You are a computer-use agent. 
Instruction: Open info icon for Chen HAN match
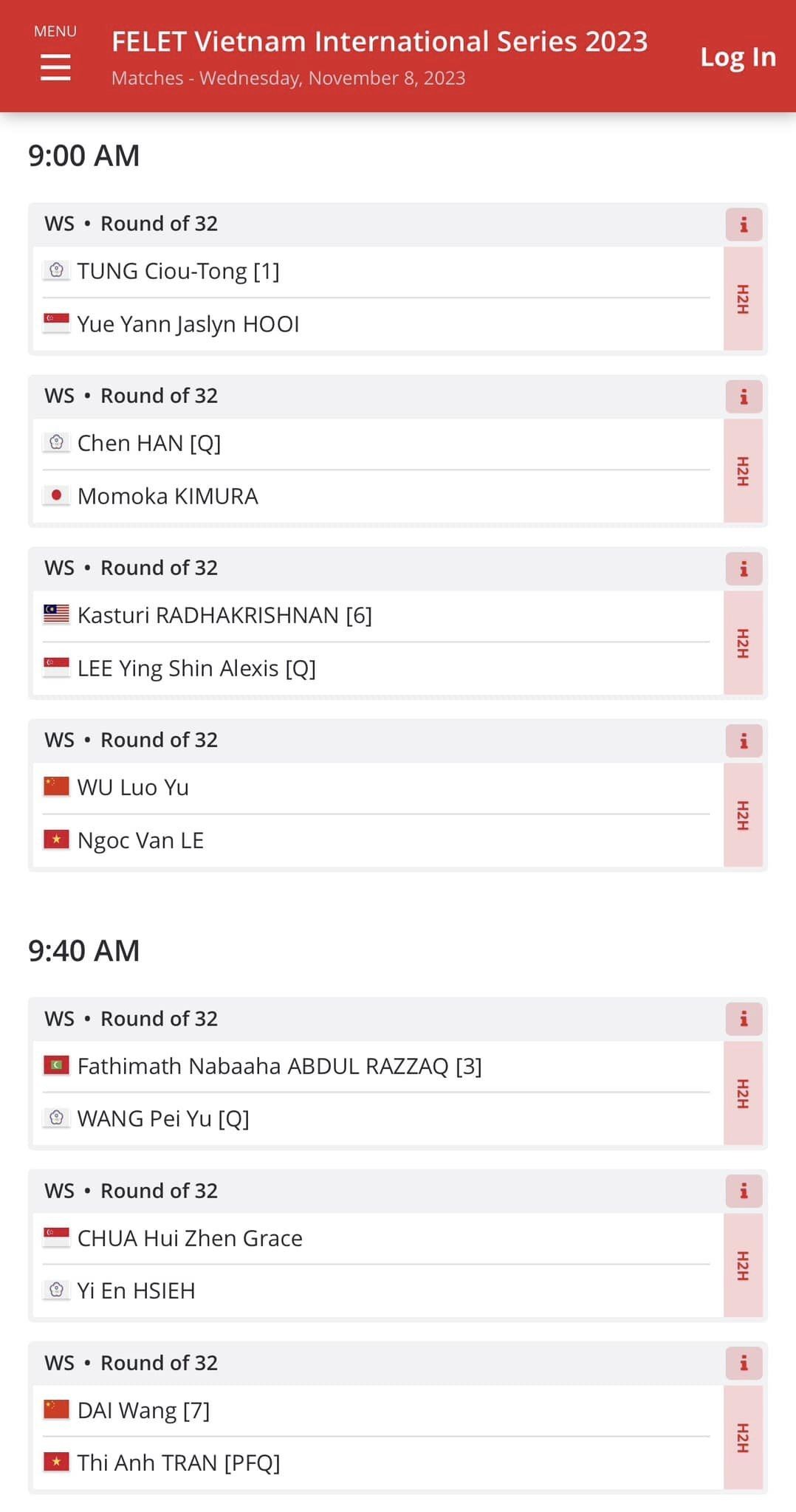pos(744,396)
